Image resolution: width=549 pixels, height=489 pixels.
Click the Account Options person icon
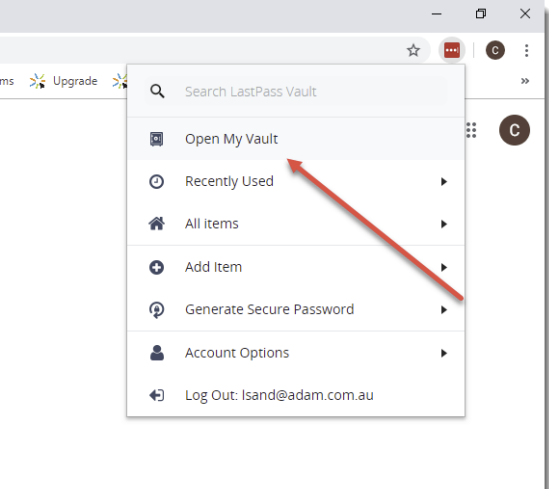point(157,353)
